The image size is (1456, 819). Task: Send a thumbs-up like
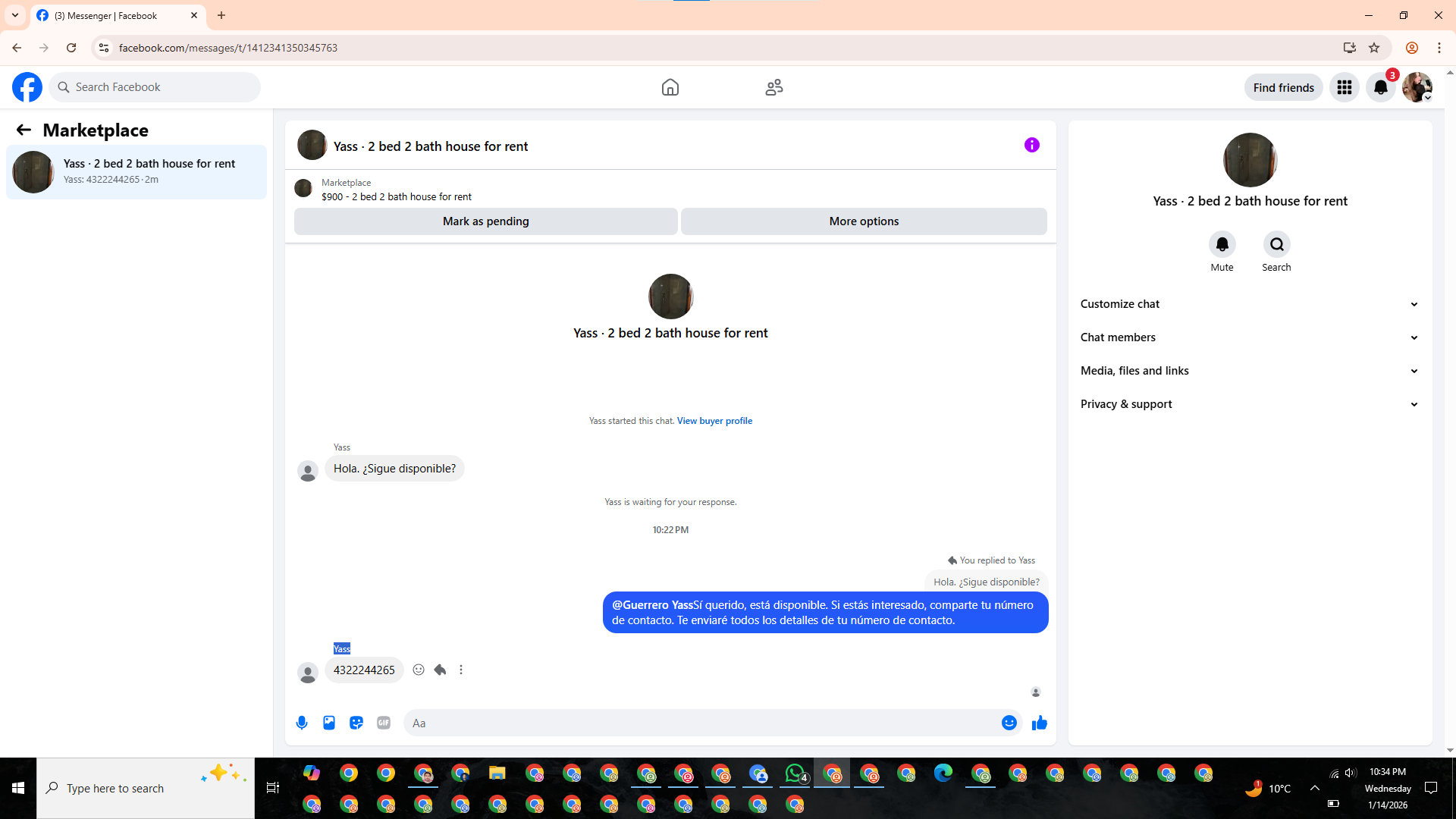coord(1039,723)
